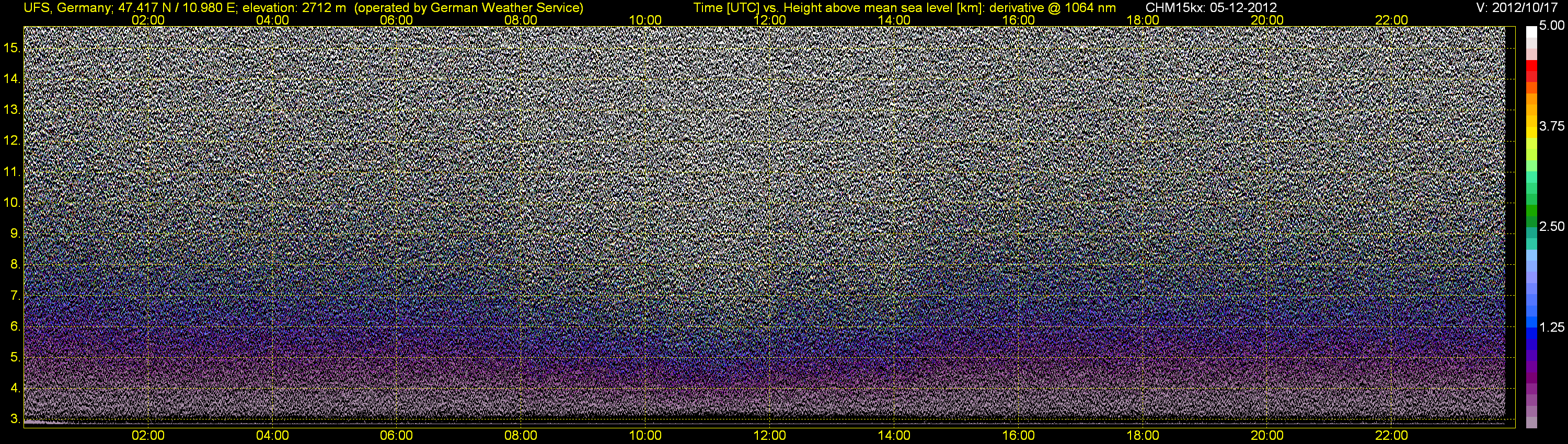Click the bottom time axis label 20:00
1568x444 pixels.
click(1267, 436)
